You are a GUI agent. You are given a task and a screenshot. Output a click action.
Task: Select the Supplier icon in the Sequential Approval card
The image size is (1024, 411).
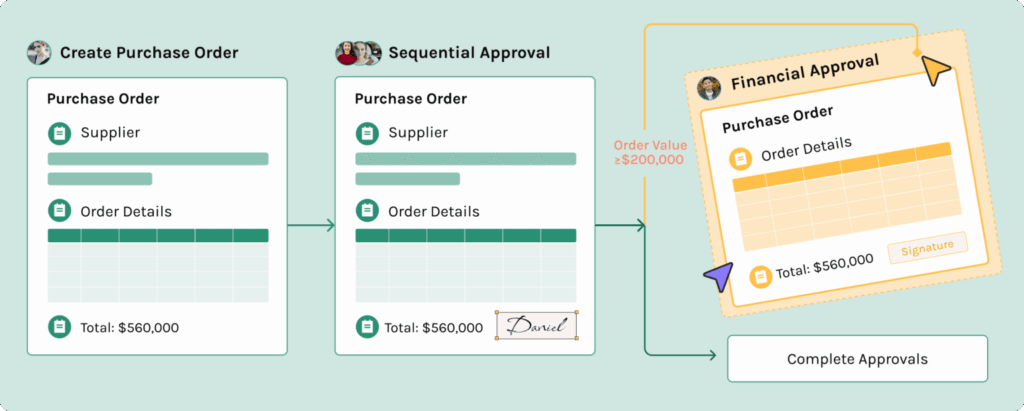click(367, 133)
